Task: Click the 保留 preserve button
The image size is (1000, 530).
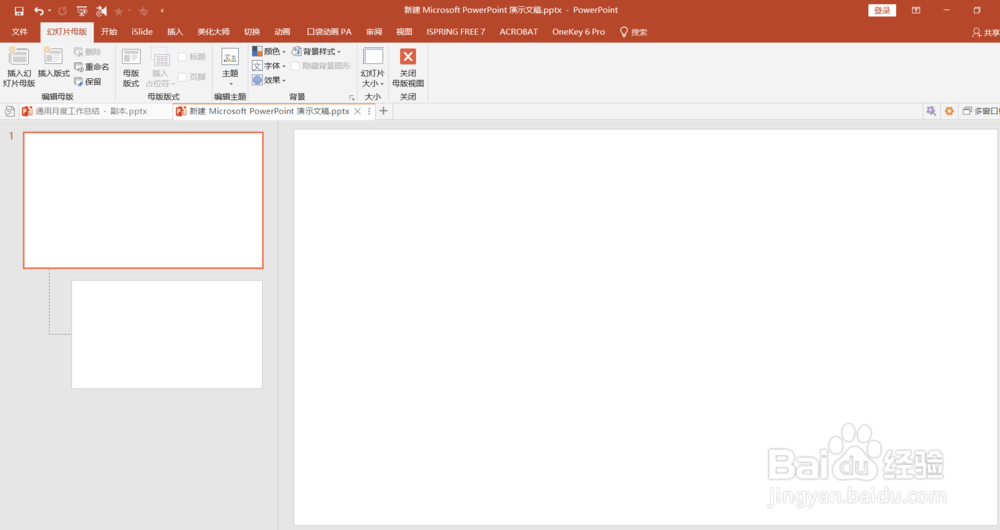Action: point(88,82)
